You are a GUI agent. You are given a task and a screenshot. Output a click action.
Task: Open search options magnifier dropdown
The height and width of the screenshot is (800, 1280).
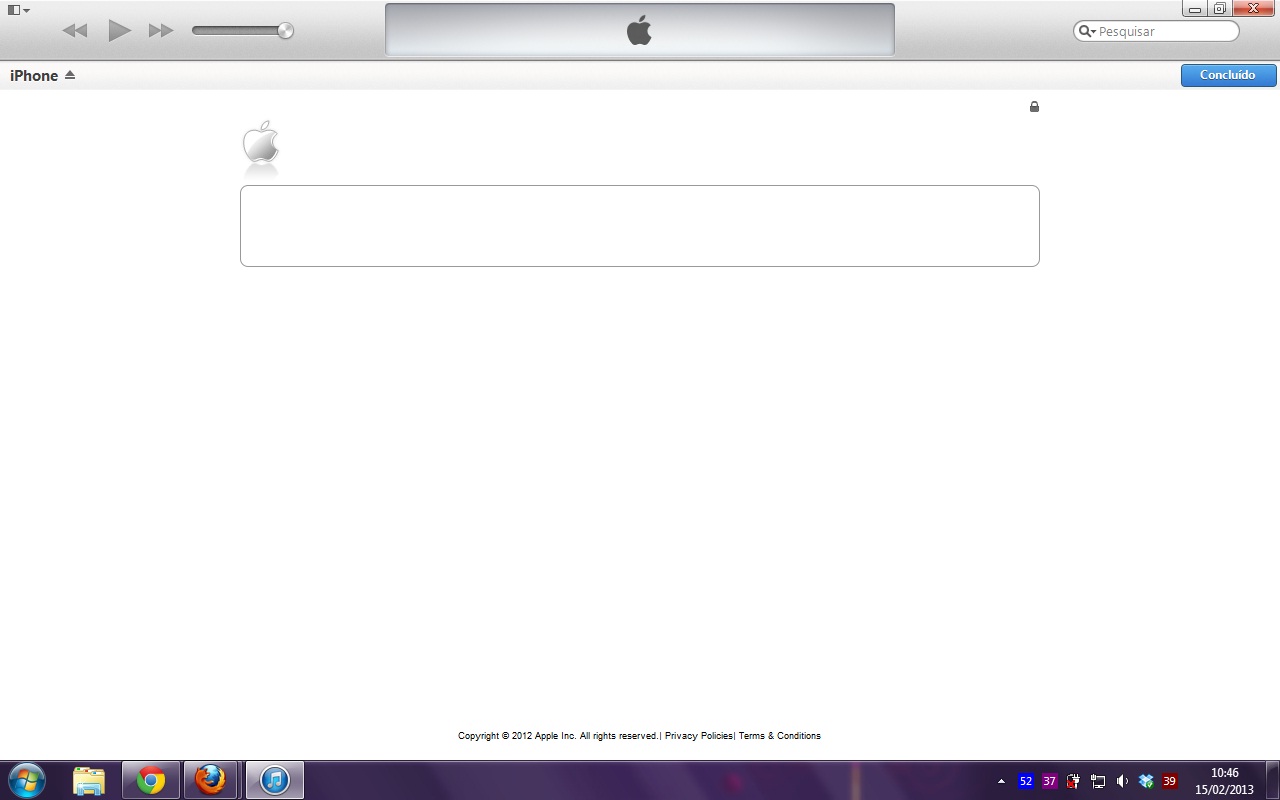tap(1087, 31)
